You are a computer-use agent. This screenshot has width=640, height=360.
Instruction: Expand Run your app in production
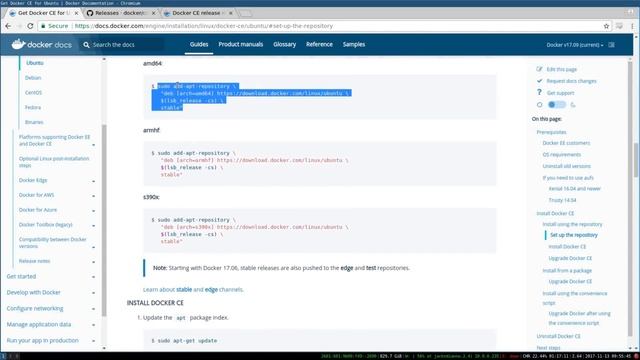pyautogui.click(x=93, y=341)
